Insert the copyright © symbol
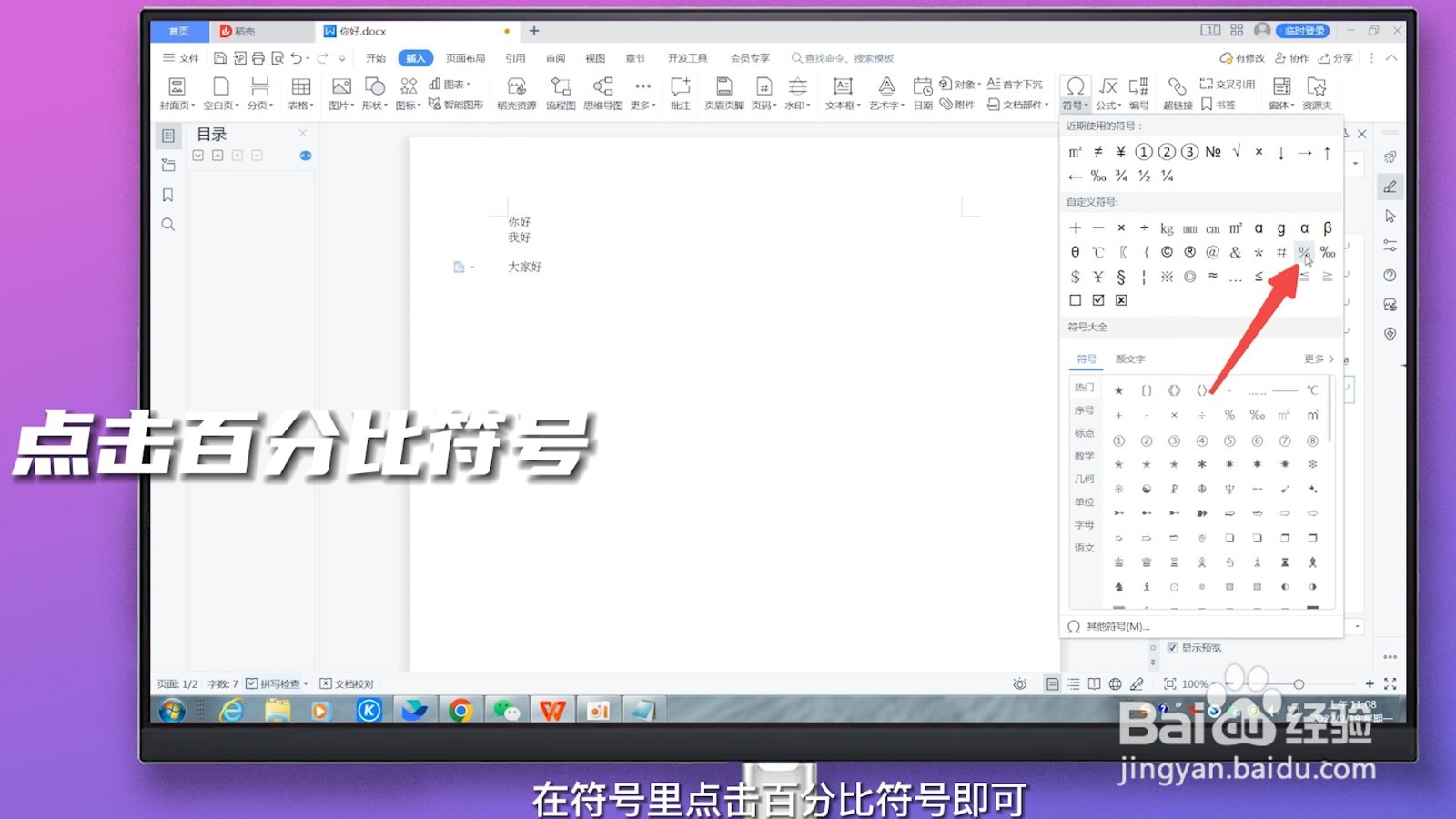The width and height of the screenshot is (1456, 819). [1167, 252]
